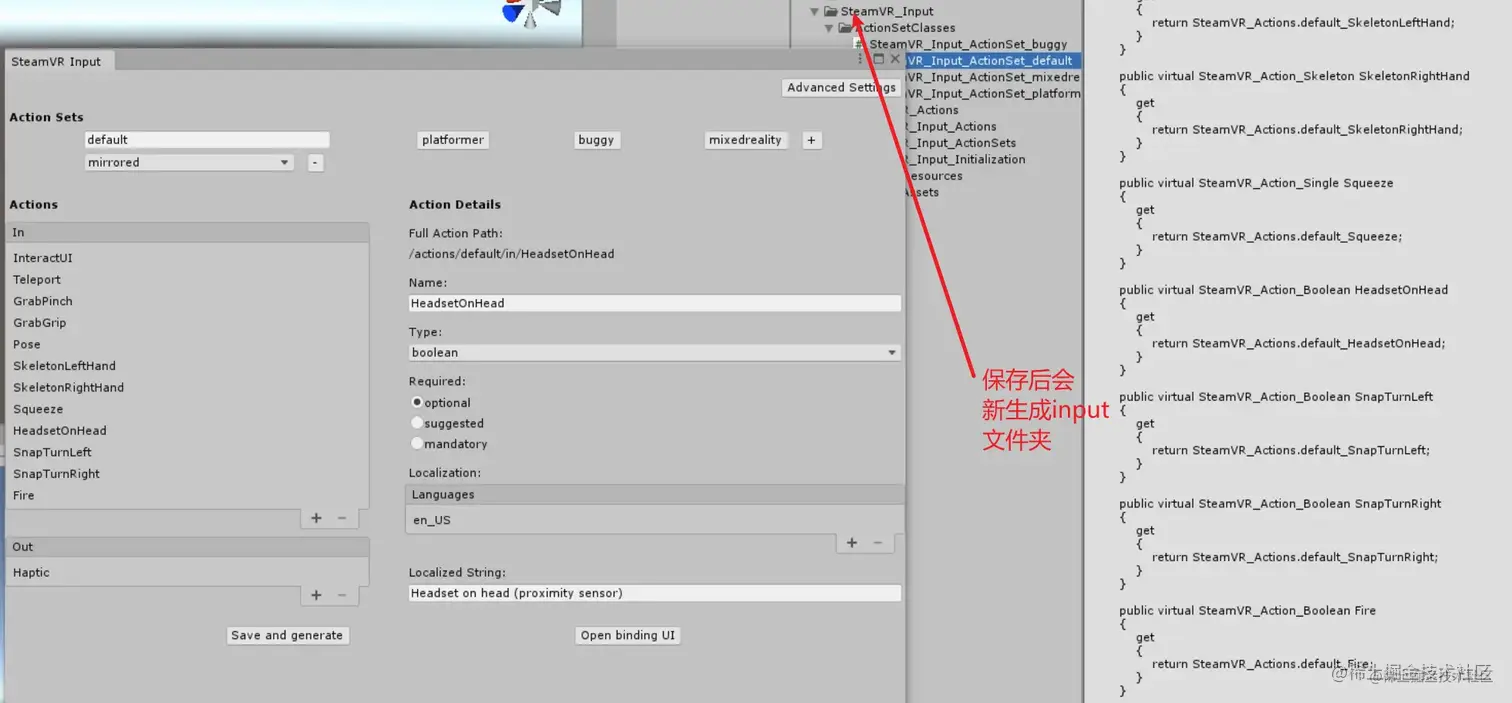Open the mirrored usage dropdown
The image size is (1512, 703).
(x=189, y=162)
